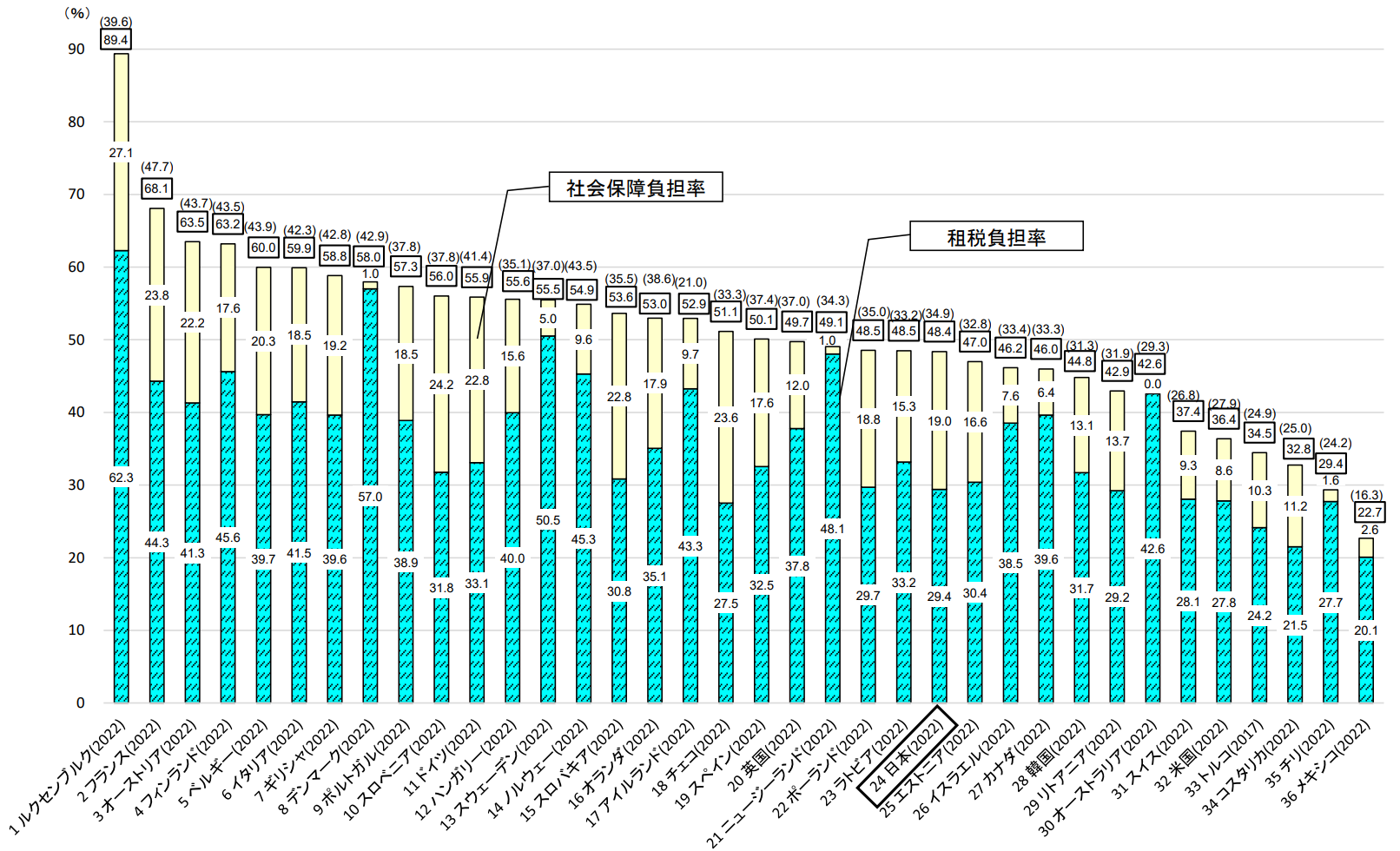Image resolution: width=1400 pixels, height=851 pixels.
Task: Click Mexico's boxed 22.7 total value
Action: coord(1370,512)
